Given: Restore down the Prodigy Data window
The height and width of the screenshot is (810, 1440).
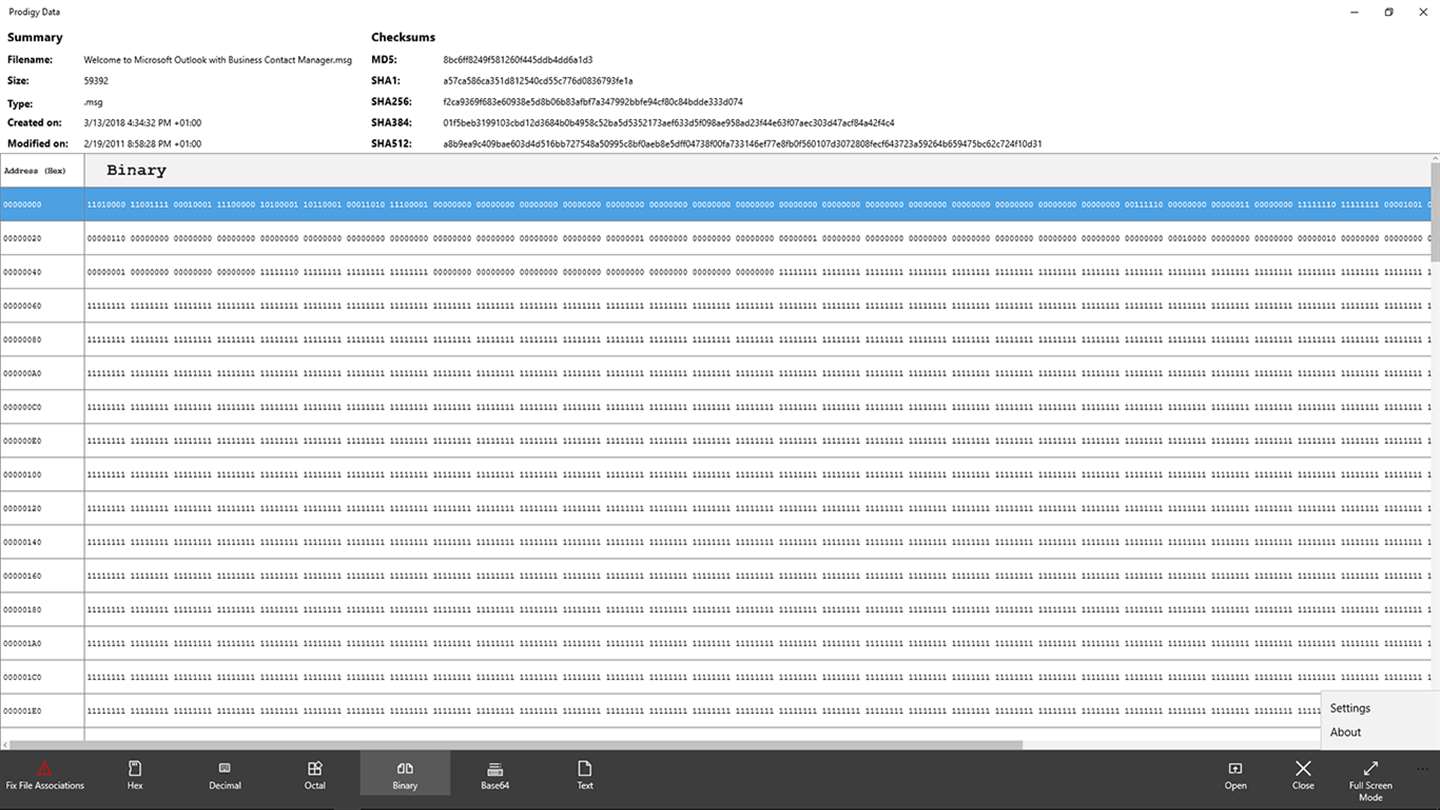Looking at the screenshot, I should [1389, 12].
